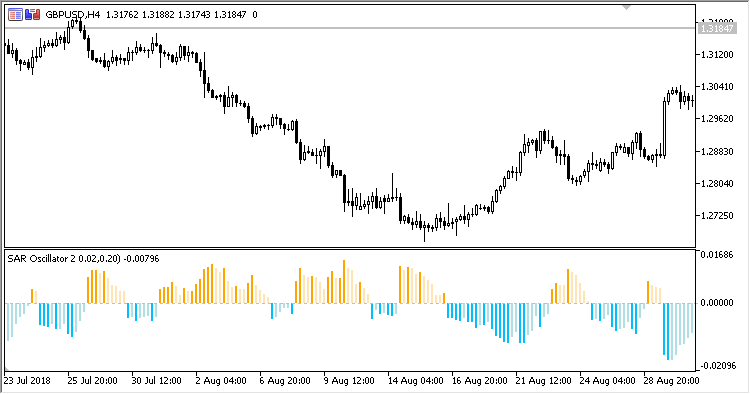Click the SAR Oscillator 2 indicator label
This screenshot has height=394, width=750.
[x=83, y=259]
